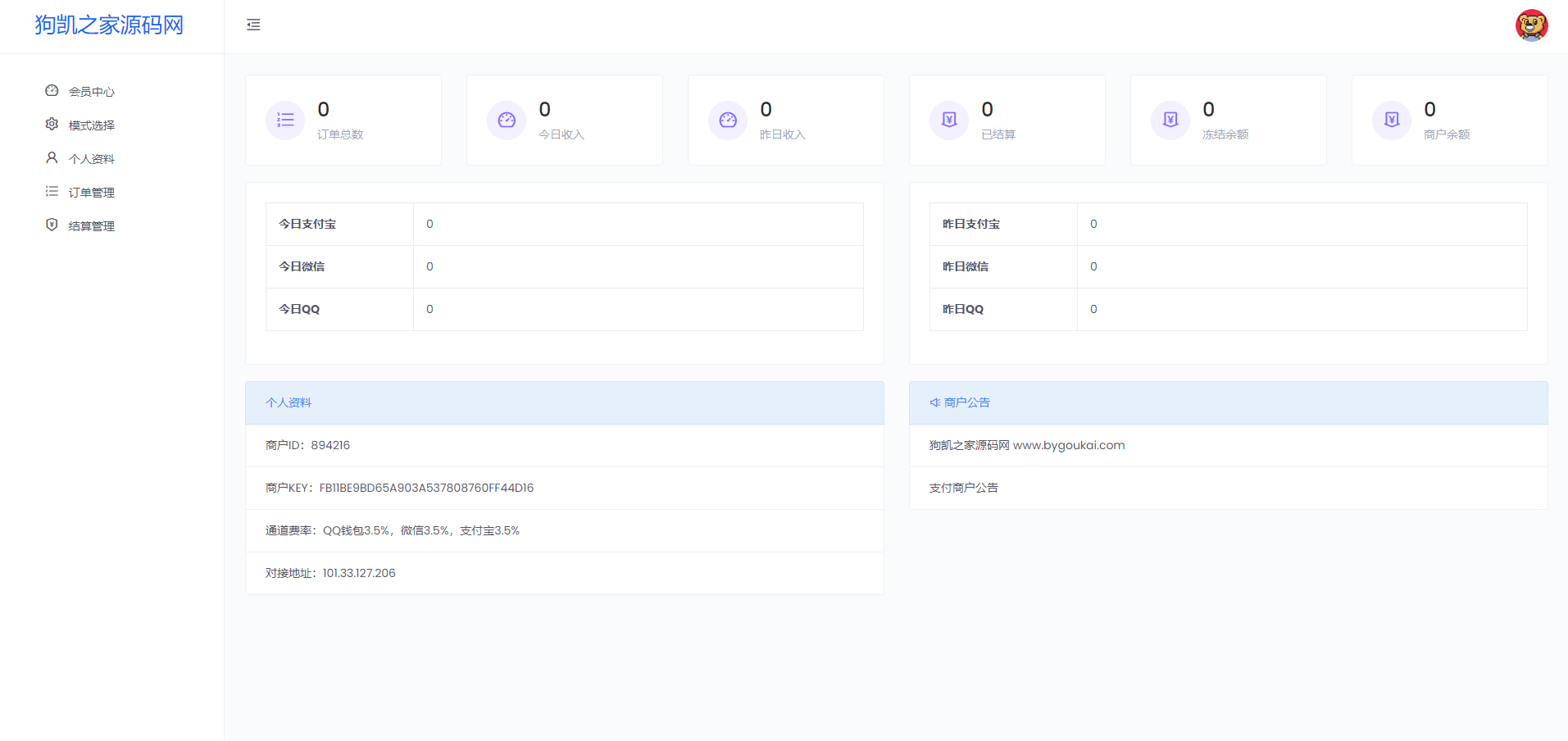
Task: Click the 狗凯之家源码网 site logo
Action: pyautogui.click(x=109, y=25)
